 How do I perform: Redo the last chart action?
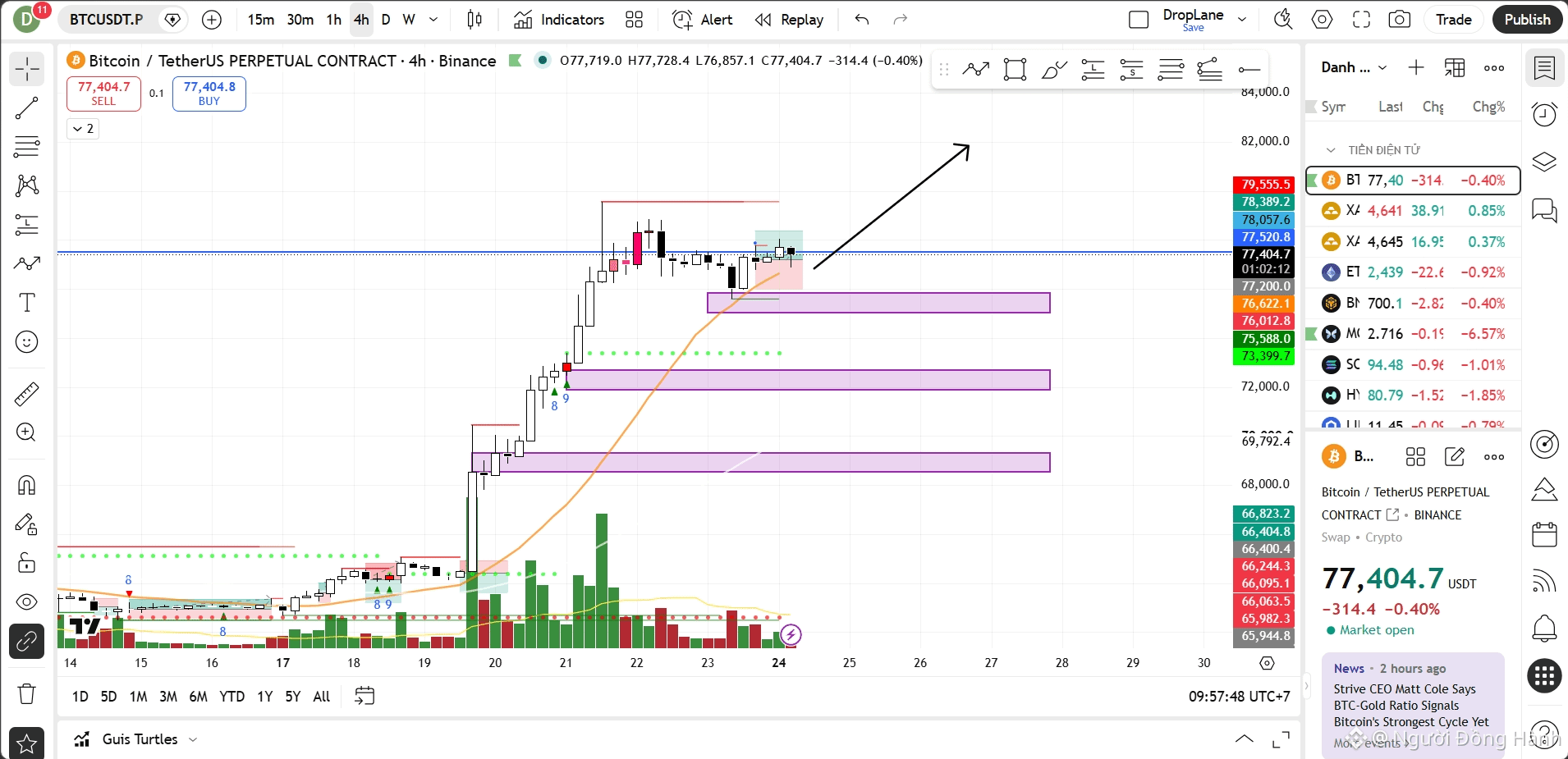tap(901, 20)
